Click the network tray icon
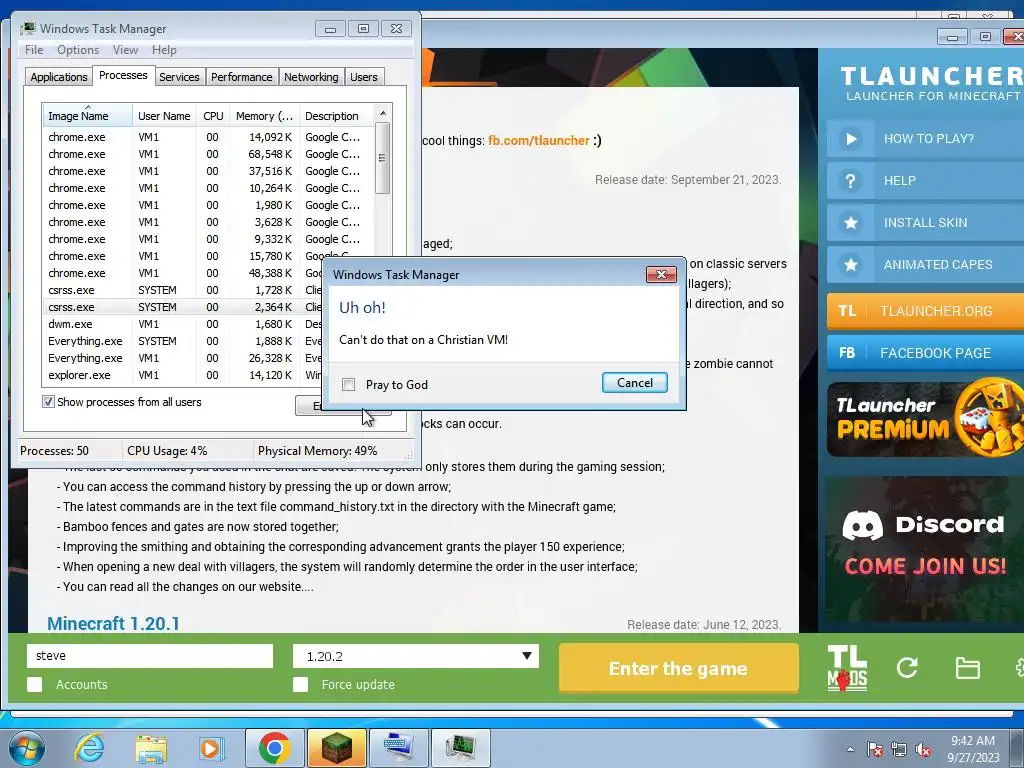 coord(899,749)
